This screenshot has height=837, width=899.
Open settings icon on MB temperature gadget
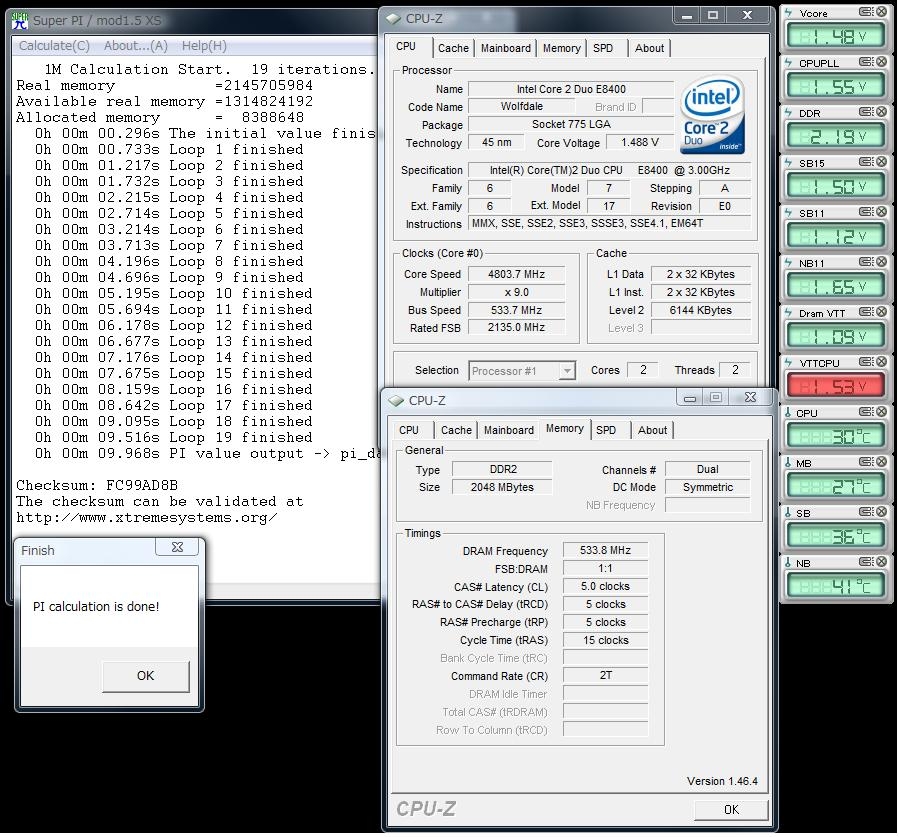[x=866, y=463]
